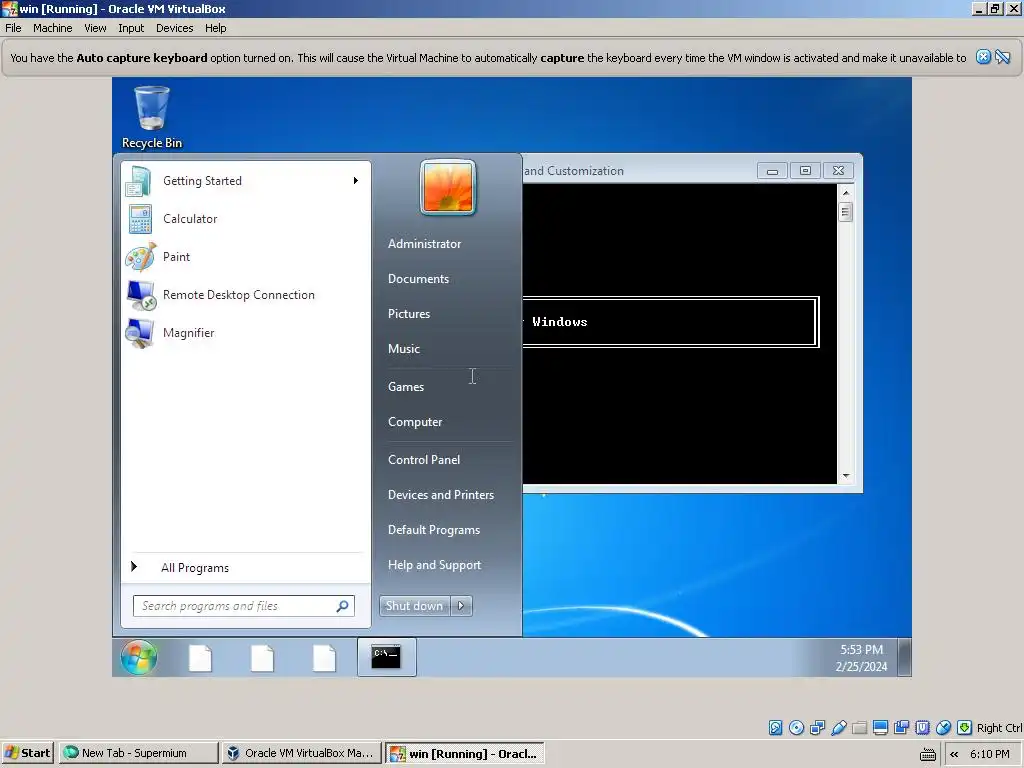Open the blank file icon beside Command Prompt

pos(324,658)
